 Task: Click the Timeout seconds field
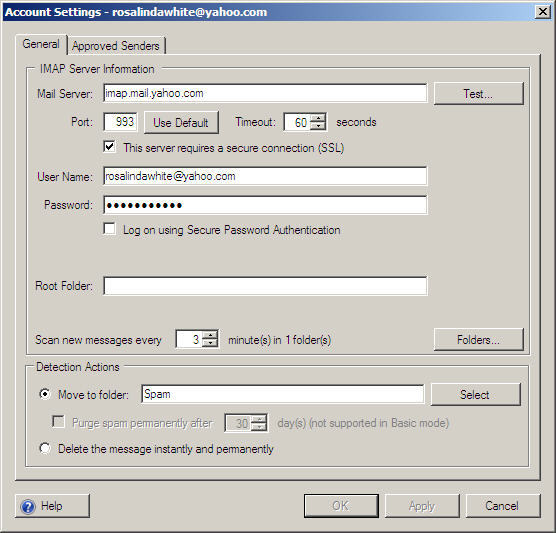[x=297, y=122]
